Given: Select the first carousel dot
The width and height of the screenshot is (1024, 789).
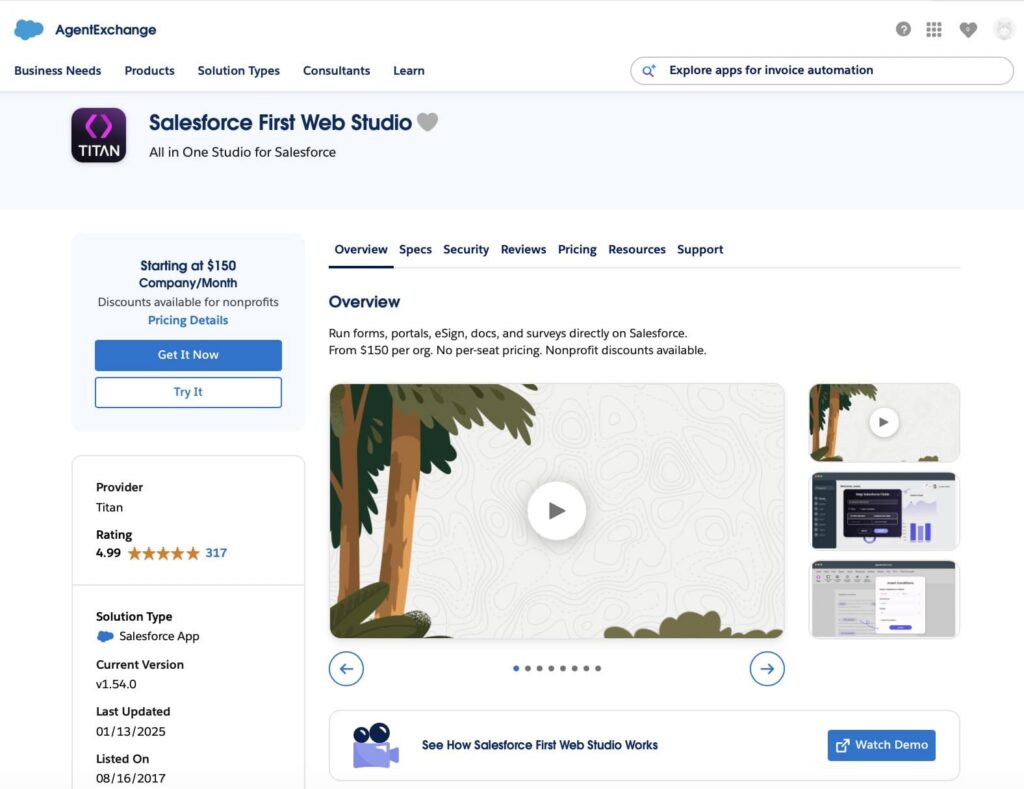Looking at the screenshot, I should 516,668.
